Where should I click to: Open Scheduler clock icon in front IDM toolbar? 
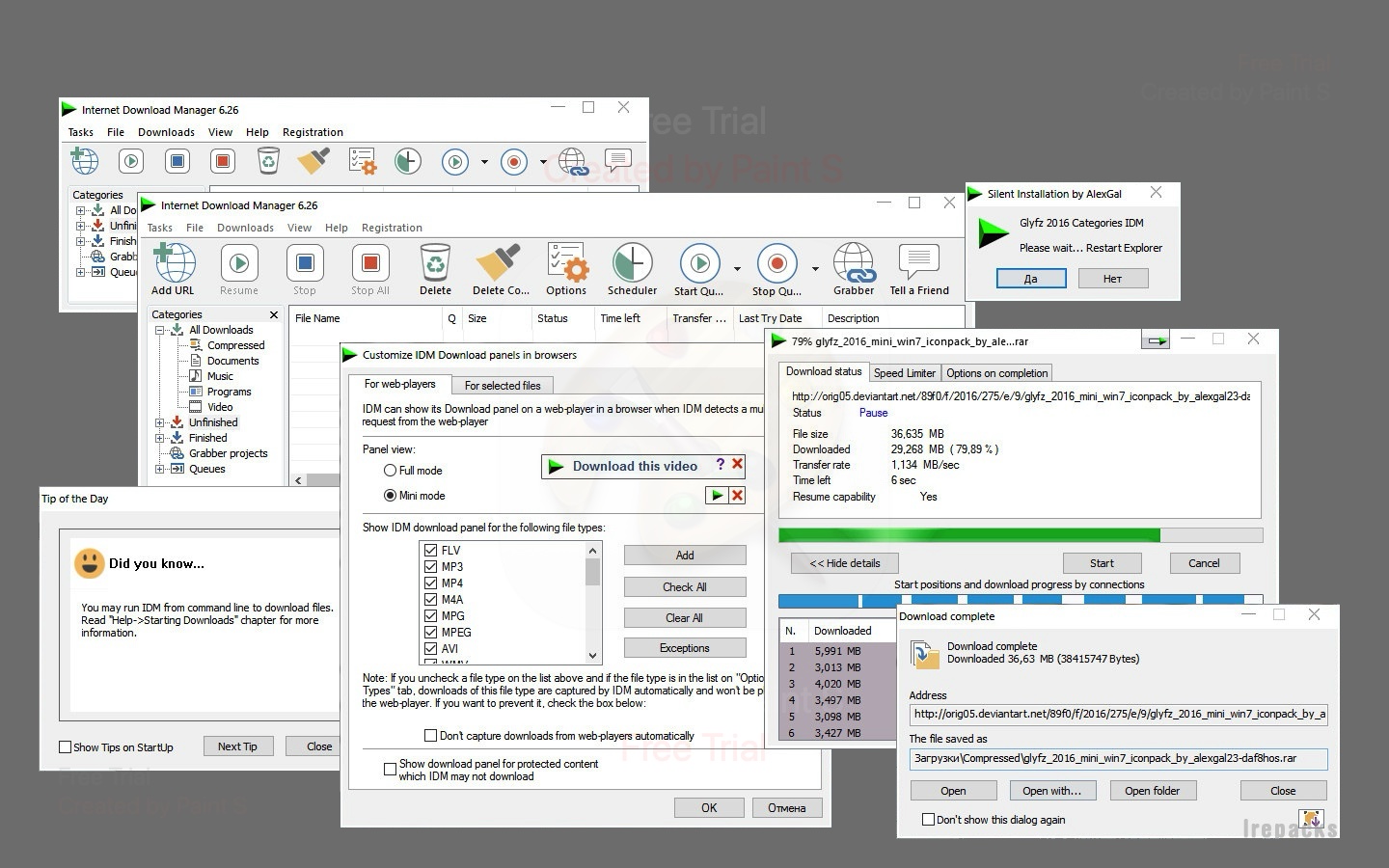point(632,262)
